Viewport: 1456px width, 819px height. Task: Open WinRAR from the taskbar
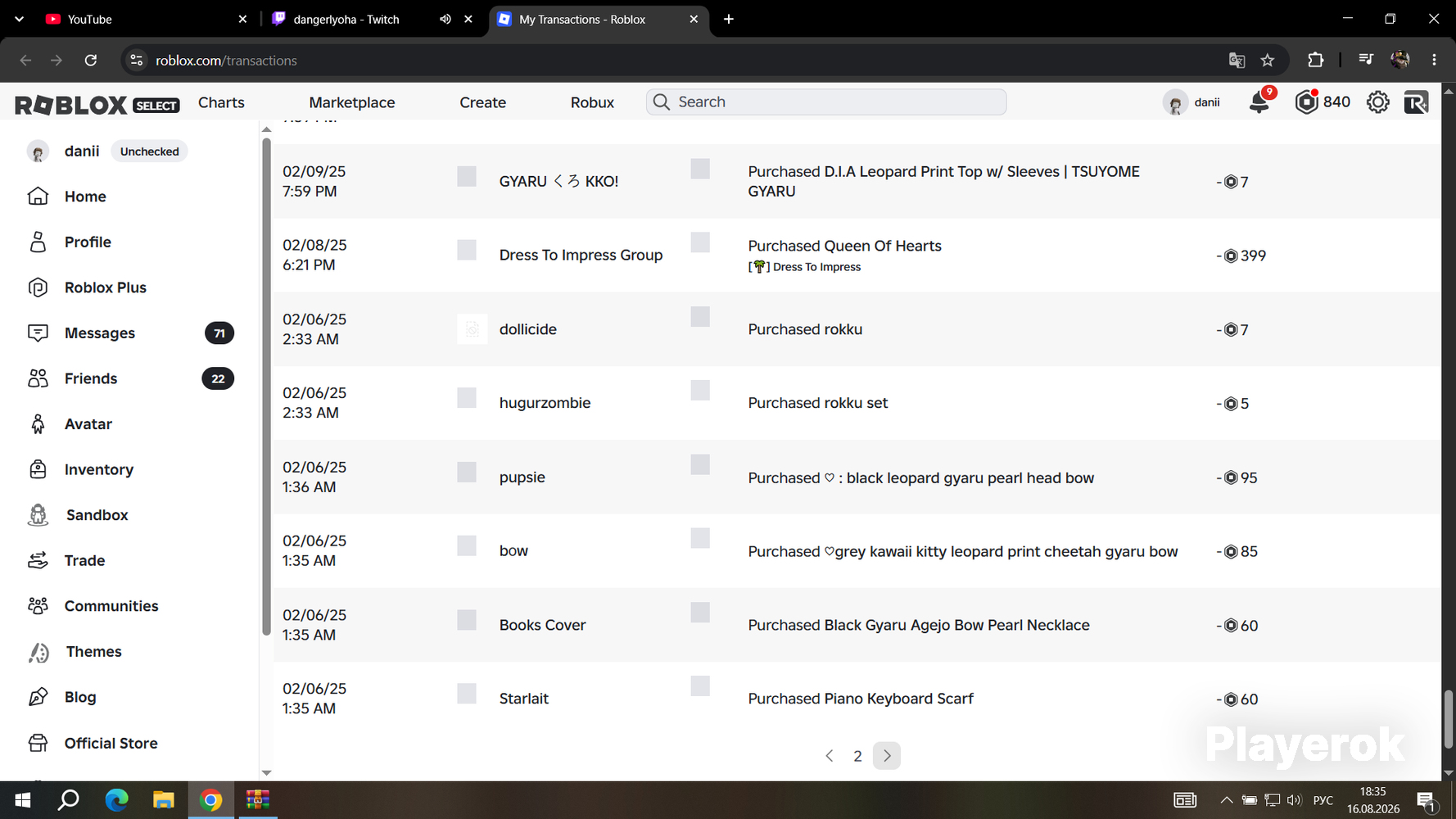tap(258, 800)
